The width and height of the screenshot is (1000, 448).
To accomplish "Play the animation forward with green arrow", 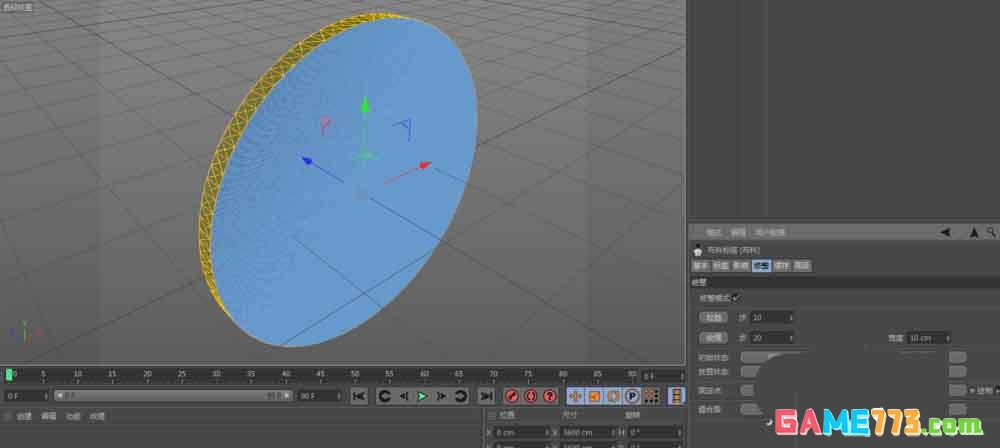I will tap(422, 396).
